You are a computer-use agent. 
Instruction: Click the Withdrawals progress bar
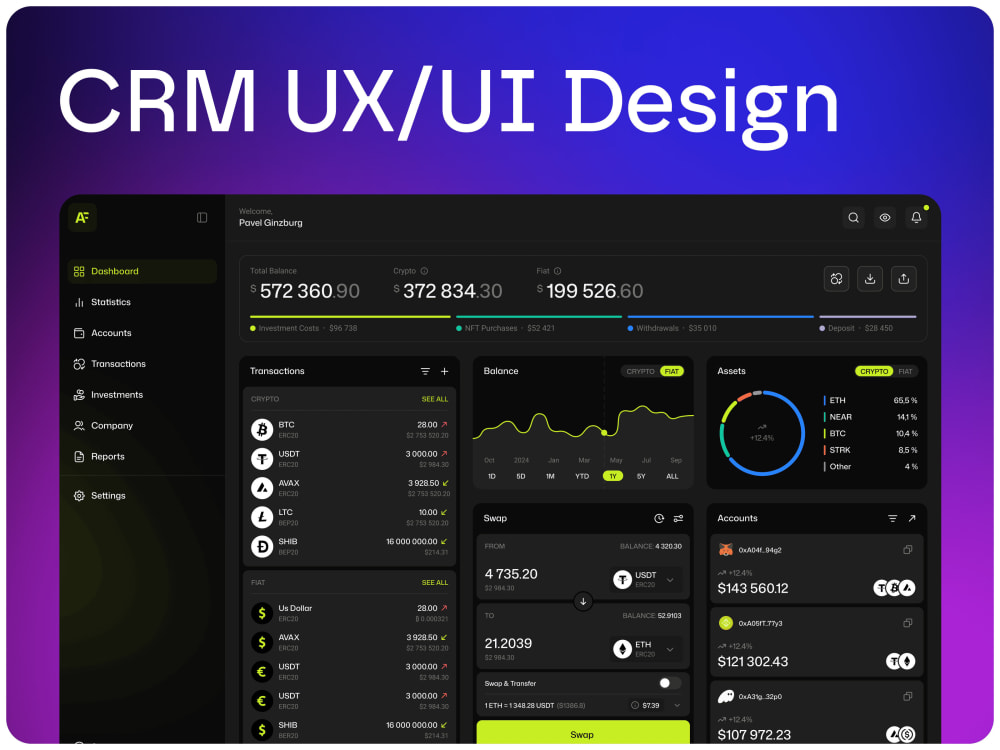[721, 316]
